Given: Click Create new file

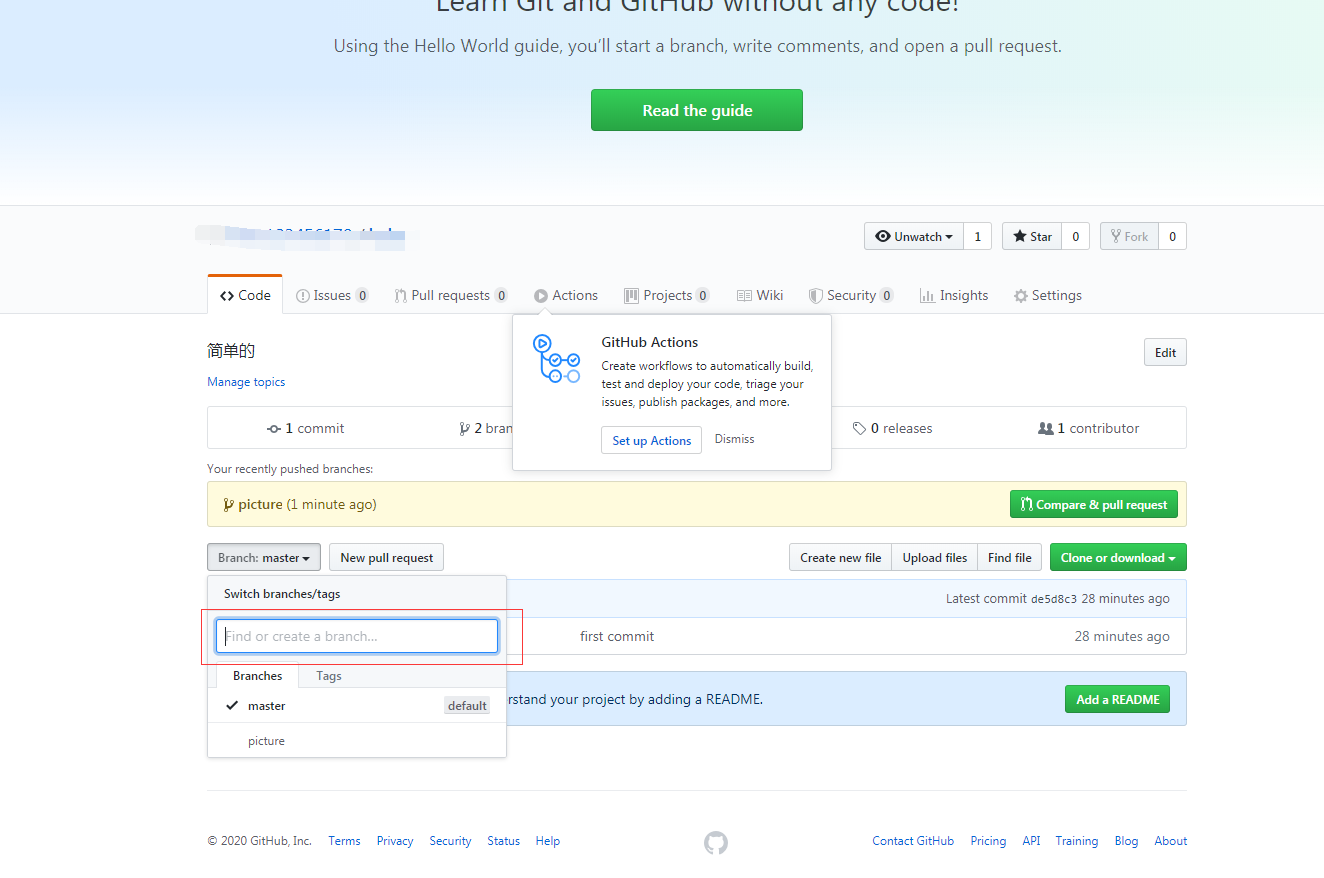Looking at the screenshot, I should click(840, 558).
